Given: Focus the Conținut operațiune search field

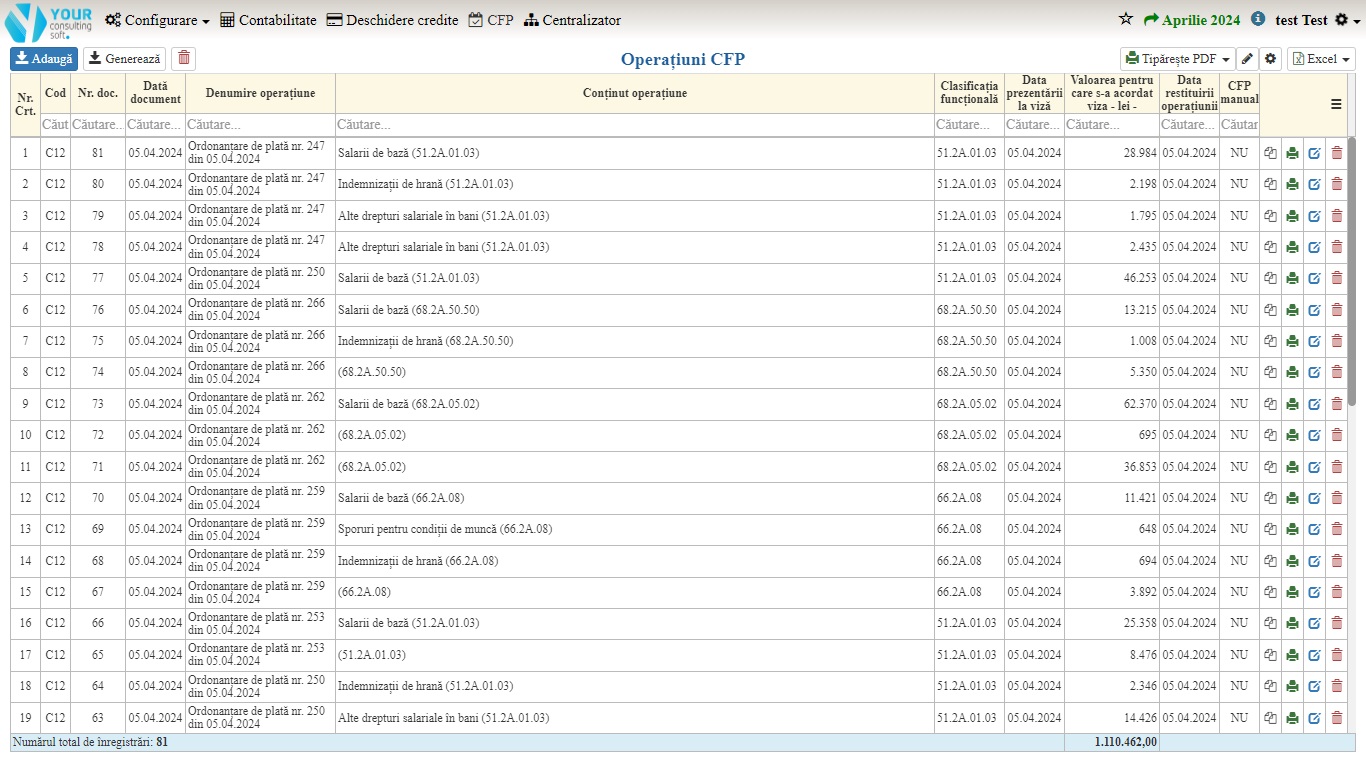Looking at the screenshot, I should click(x=634, y=125).
